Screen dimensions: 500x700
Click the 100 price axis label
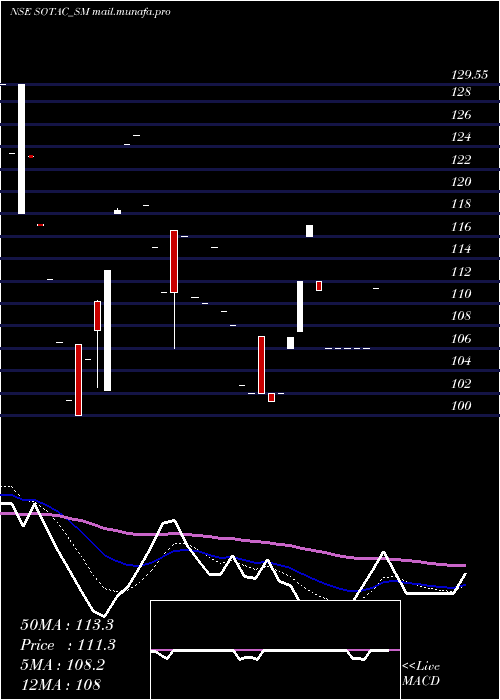[x=461, y=406]
